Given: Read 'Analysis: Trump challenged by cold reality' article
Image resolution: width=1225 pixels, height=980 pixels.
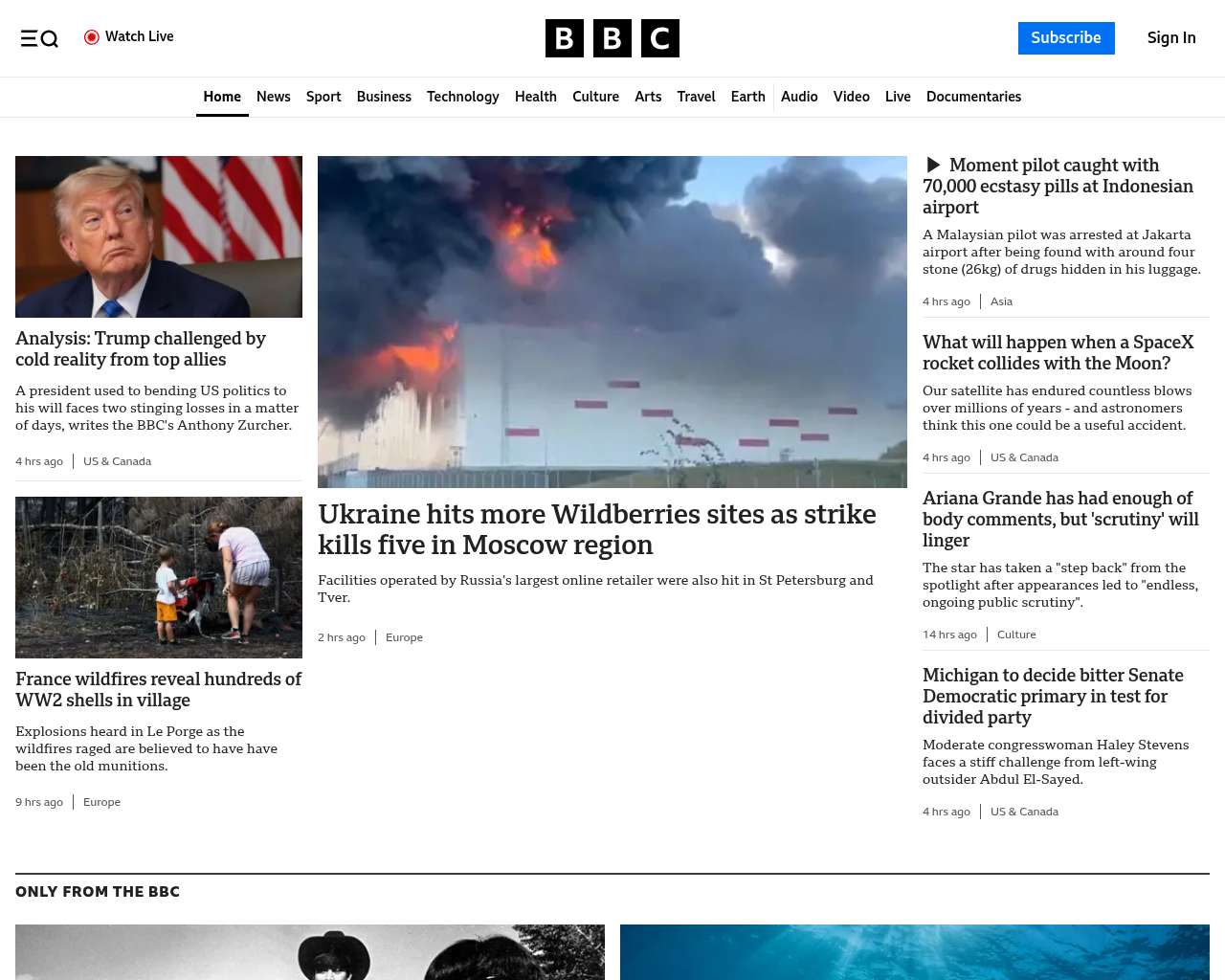Looking at the screenshot, I should [141, 348].
